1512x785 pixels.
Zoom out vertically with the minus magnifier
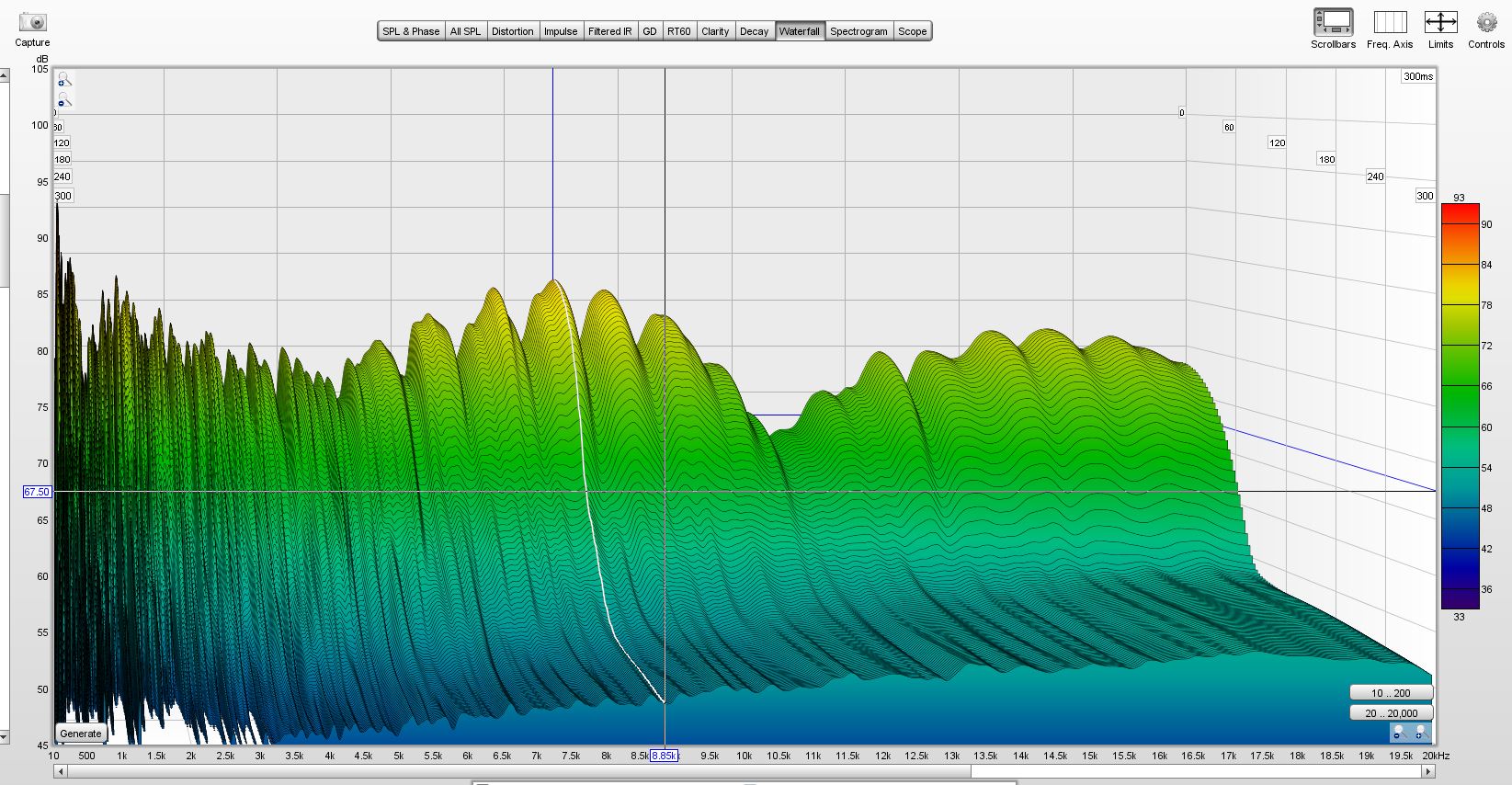pyautogui.click(x=63, y=99)
